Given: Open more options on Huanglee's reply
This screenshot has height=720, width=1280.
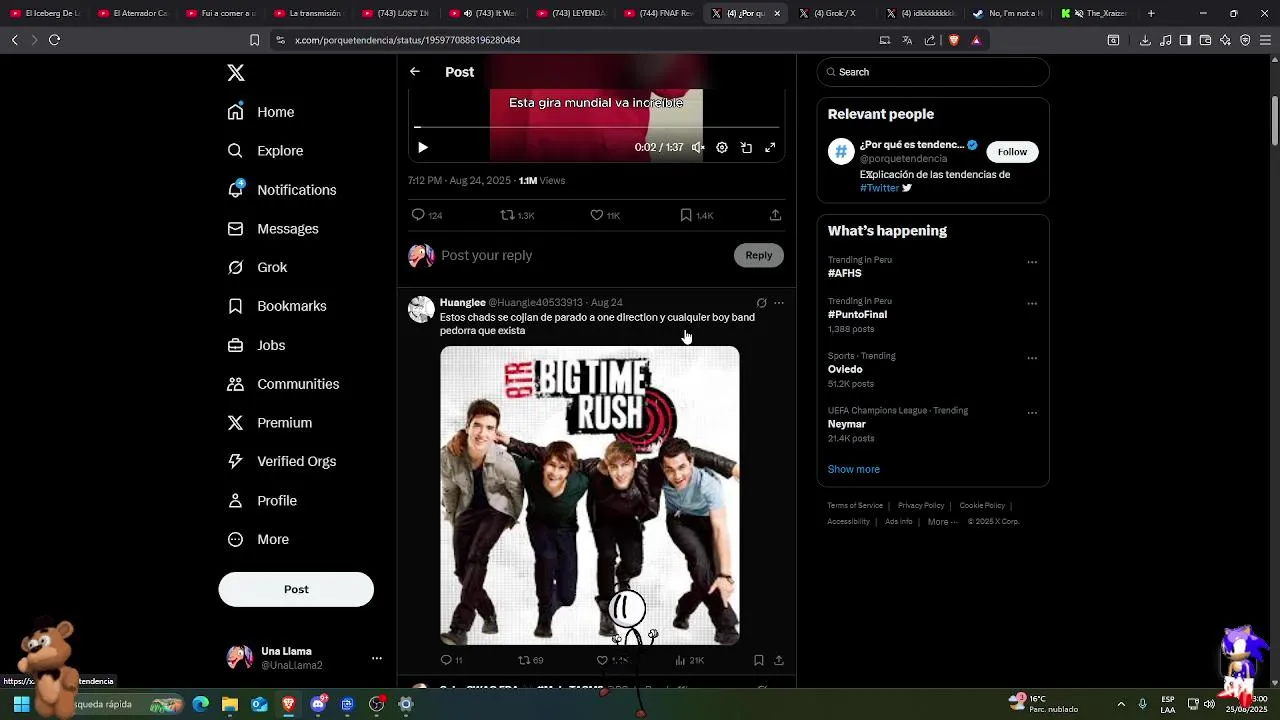Looking at the screenshot, I should [x=779, y=303].
